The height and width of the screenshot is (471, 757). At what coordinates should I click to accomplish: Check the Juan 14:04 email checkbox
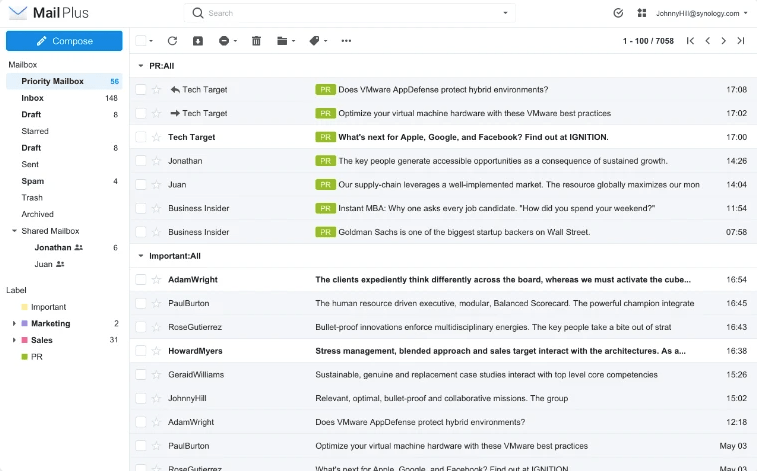140,184
